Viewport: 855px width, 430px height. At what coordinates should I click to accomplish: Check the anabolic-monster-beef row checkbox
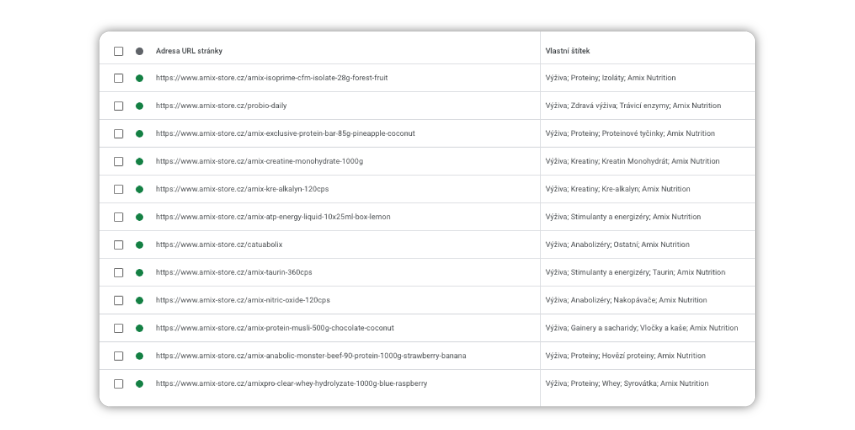coord(118,356)
